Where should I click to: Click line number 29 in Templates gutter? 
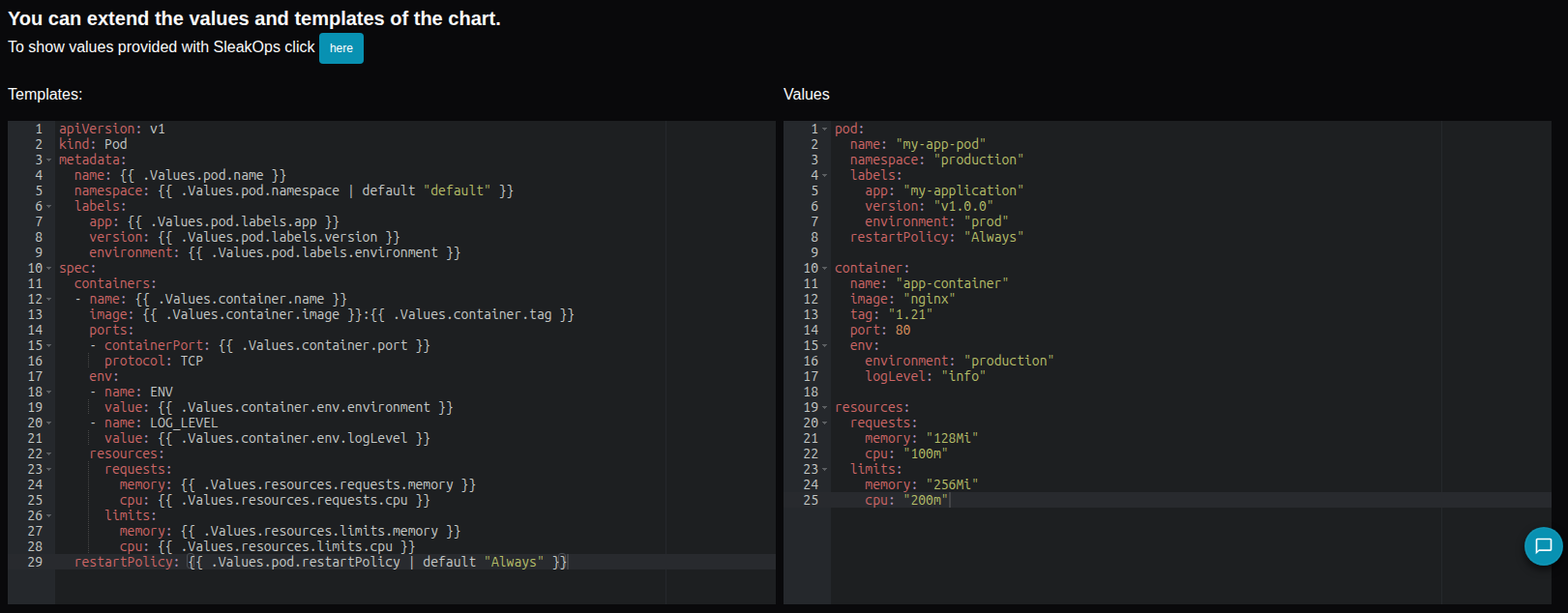point(35,562)
